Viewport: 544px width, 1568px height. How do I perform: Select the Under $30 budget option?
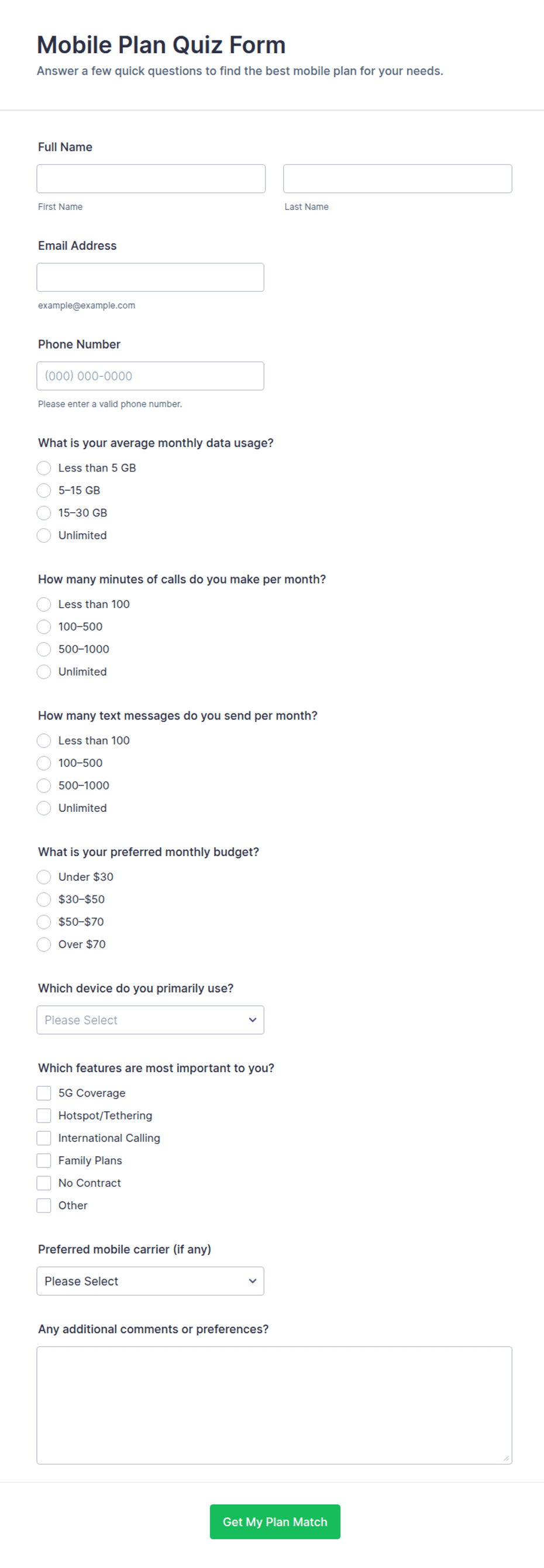tap(44, 877)
